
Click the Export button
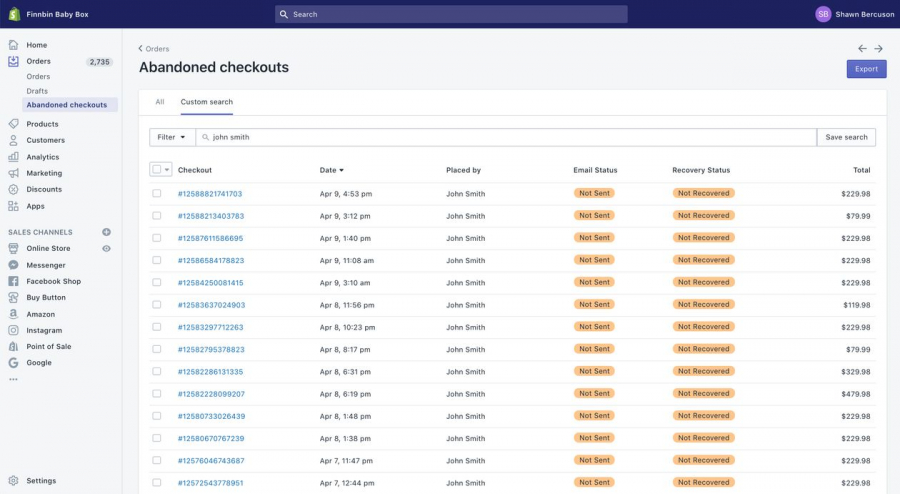coord(866,69)
